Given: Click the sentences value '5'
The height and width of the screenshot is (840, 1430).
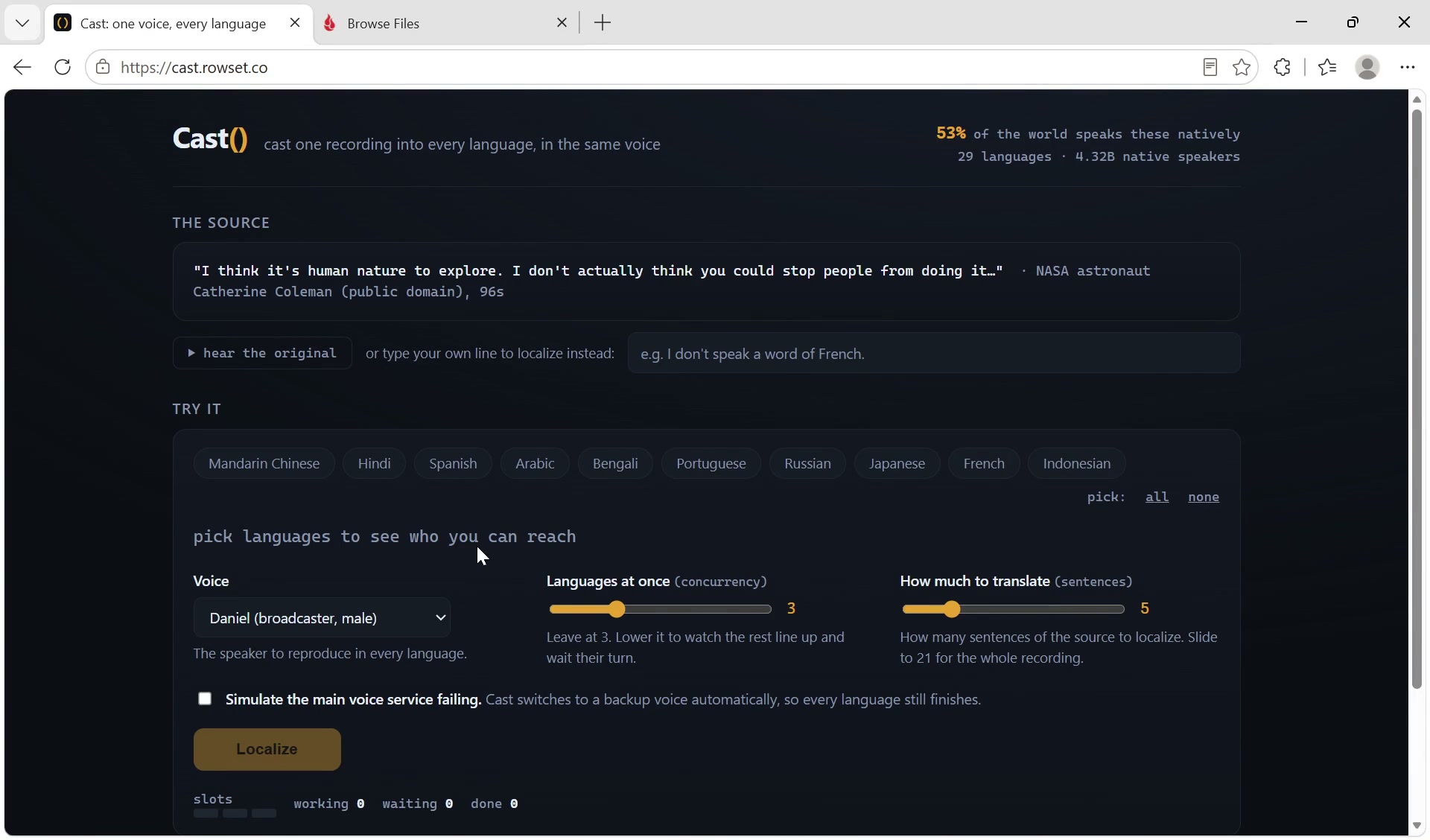Looking at the screenshot, I should tap(1145, 609).
